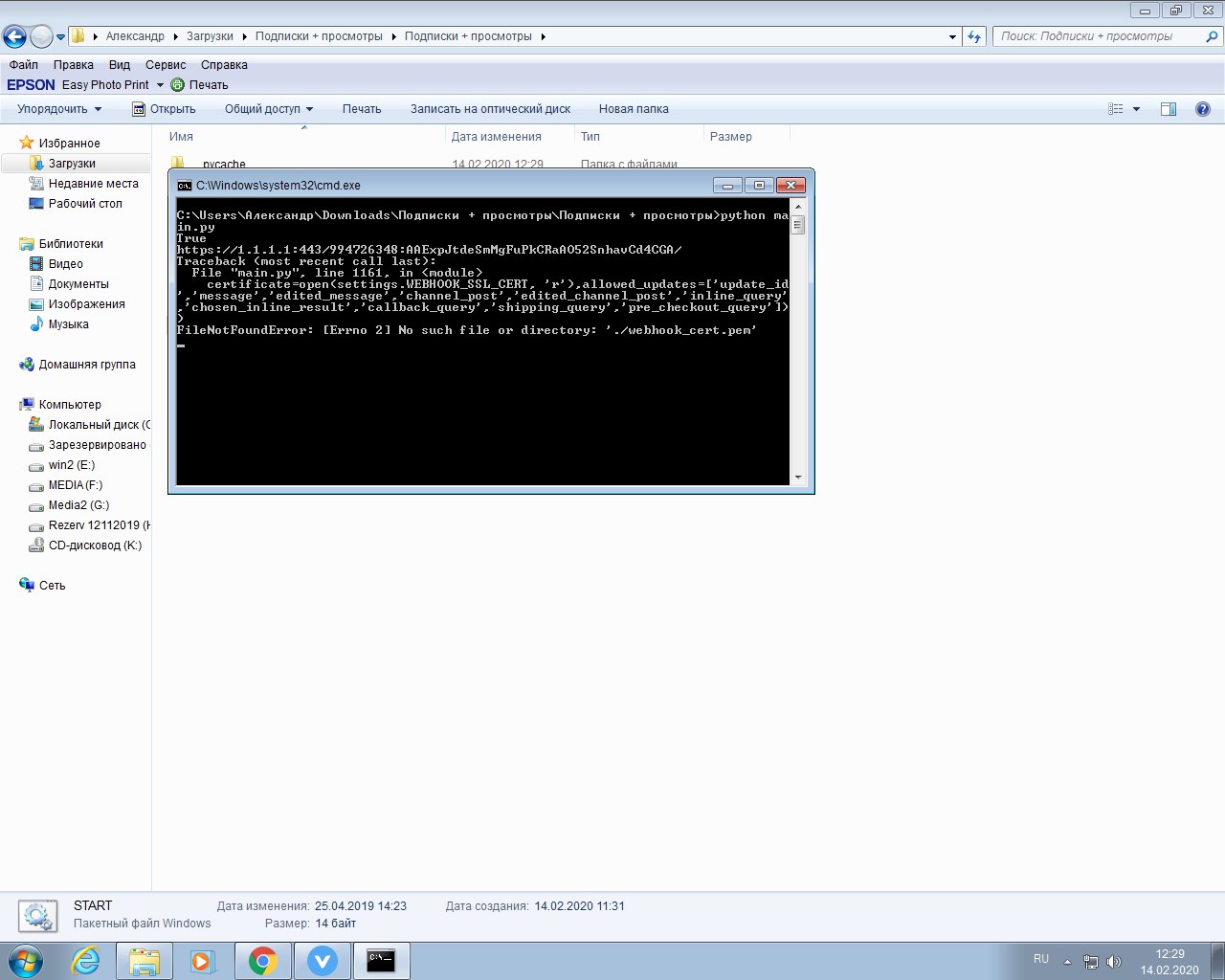Open Локальный диск (C:) in sidebar
The width and height of the screenshot is (1225, 980).
[x=100, y=425]
